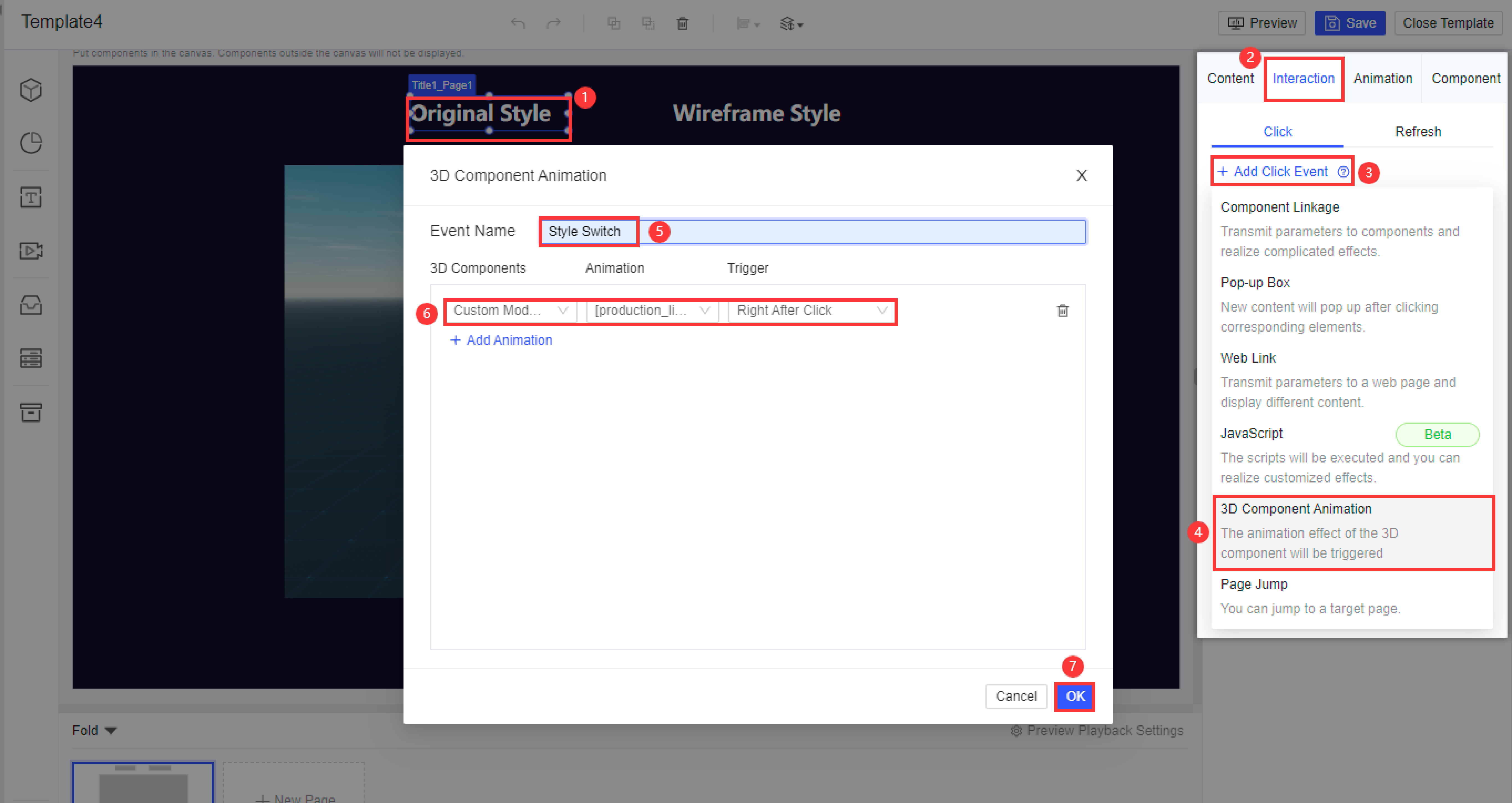Select the Click sub-tab
Screen dimensions: 1512x803
[1277, 132]
